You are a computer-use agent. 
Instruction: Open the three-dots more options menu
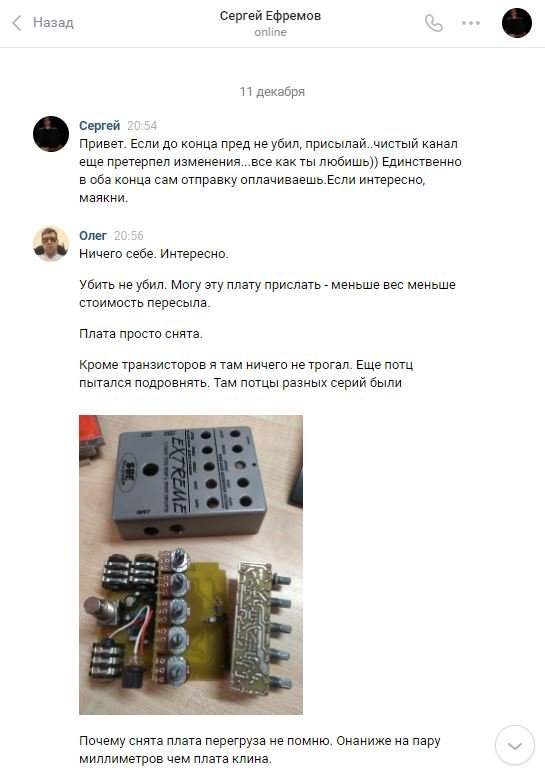pyautogui.click(x=471, y=23)
